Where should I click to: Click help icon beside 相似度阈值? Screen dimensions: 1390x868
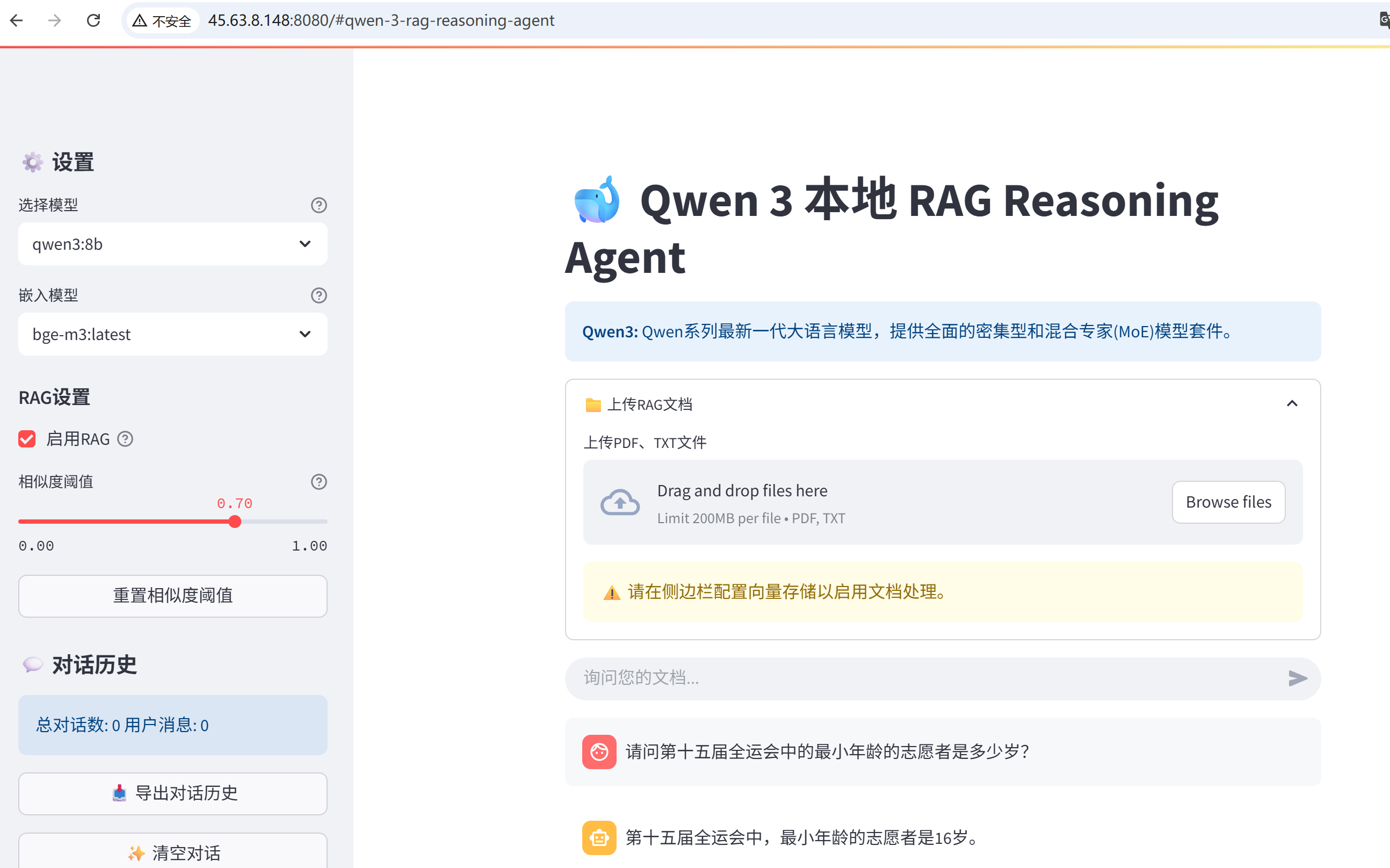pyautogui.click(x=318, y=482)
